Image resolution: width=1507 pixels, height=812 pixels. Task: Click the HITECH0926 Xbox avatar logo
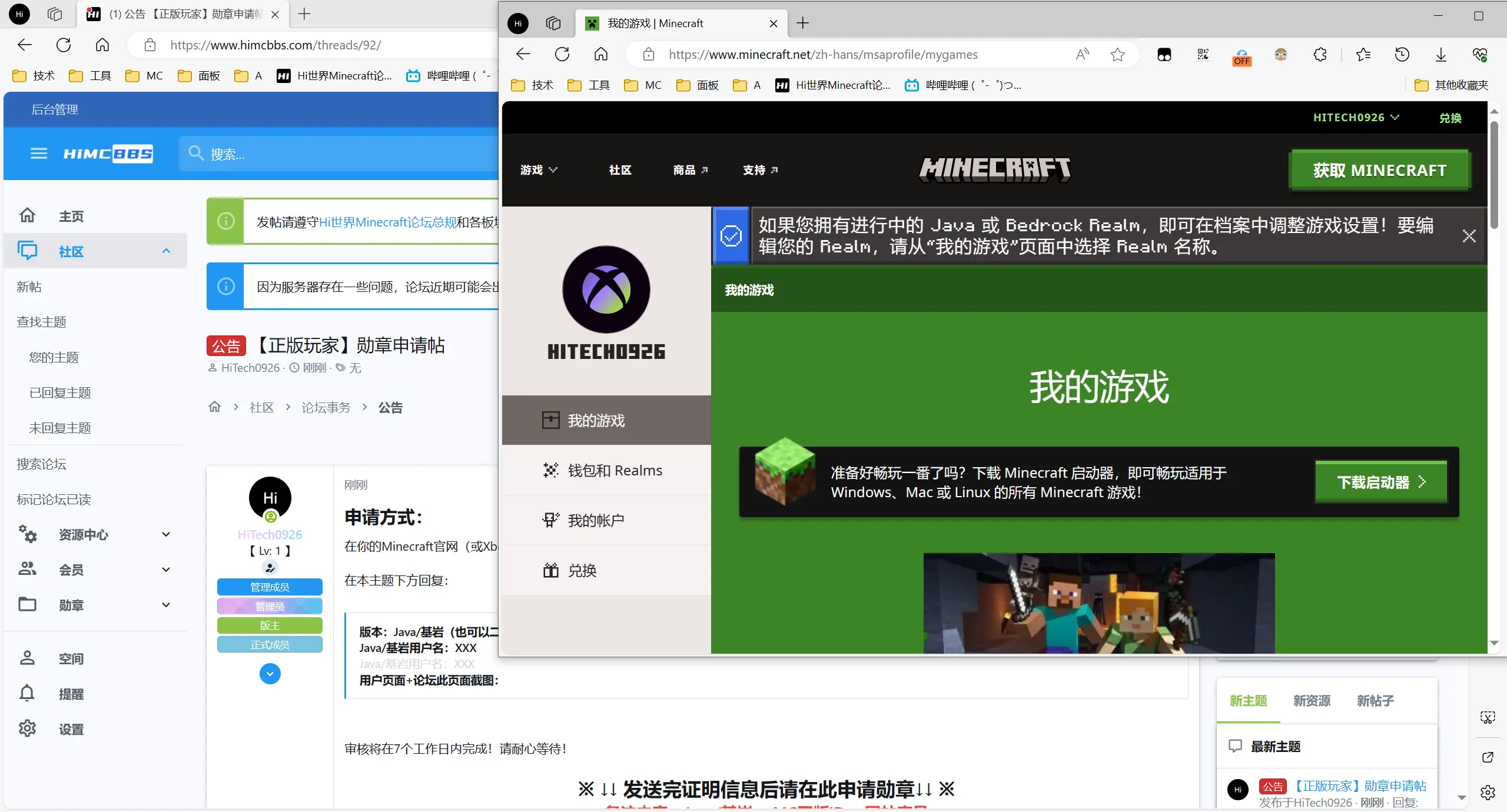coord(606,289)
